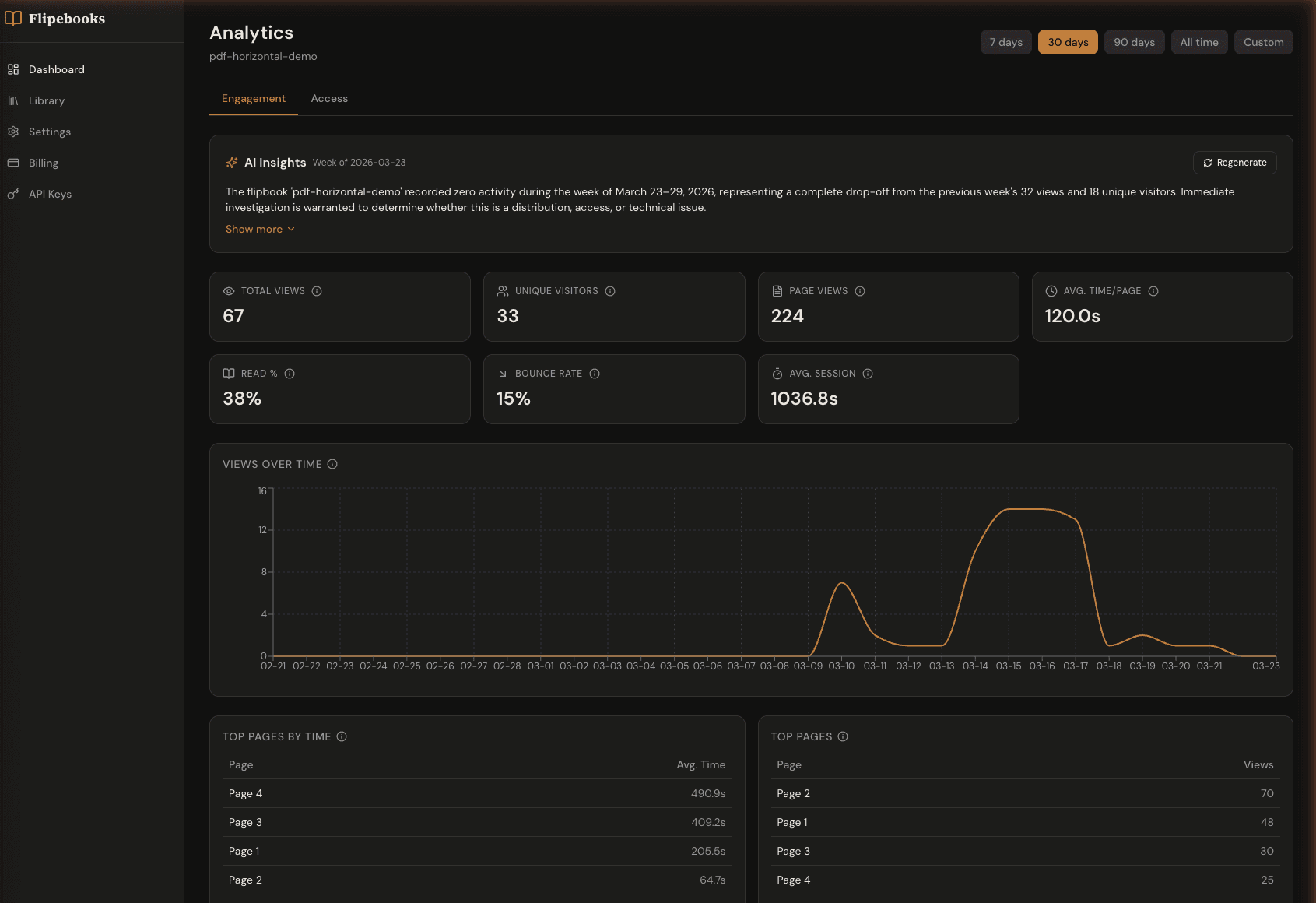Enable the All time range filter

pos(1198,42)
